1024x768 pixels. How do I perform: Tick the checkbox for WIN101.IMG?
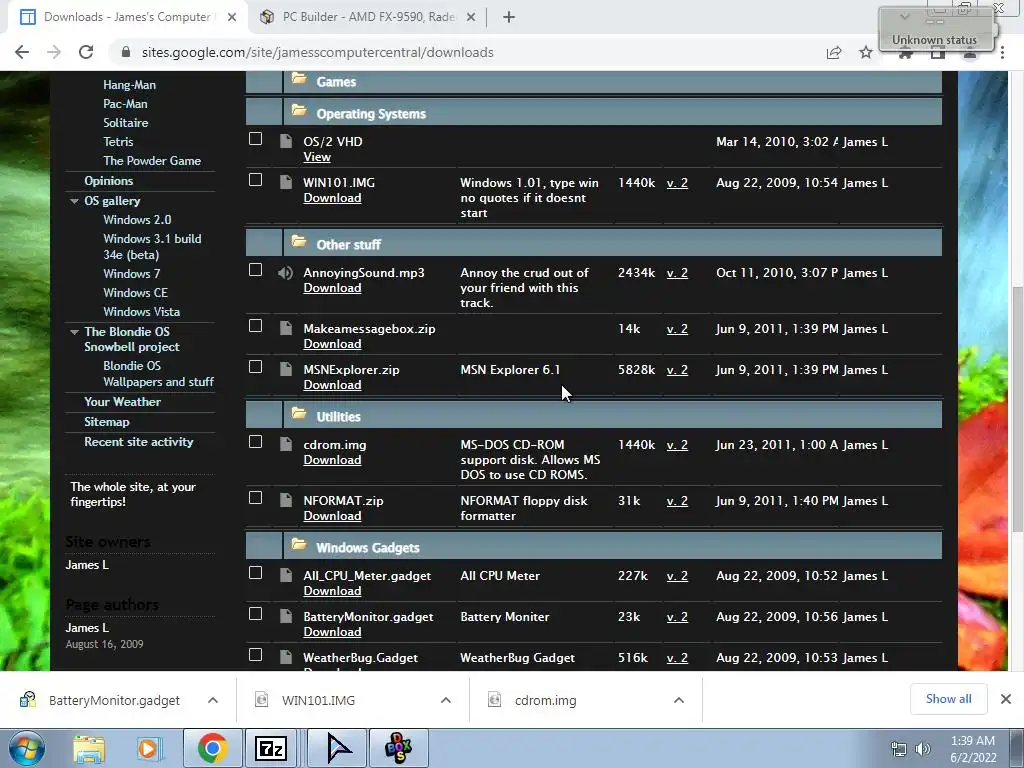click(255, 180)
